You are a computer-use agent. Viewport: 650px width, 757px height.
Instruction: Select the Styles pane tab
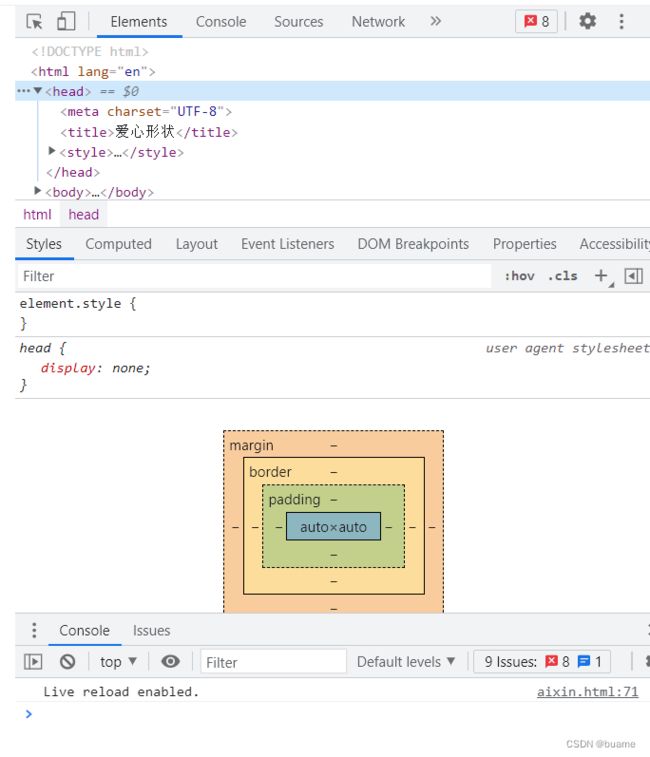pos(44,244)
